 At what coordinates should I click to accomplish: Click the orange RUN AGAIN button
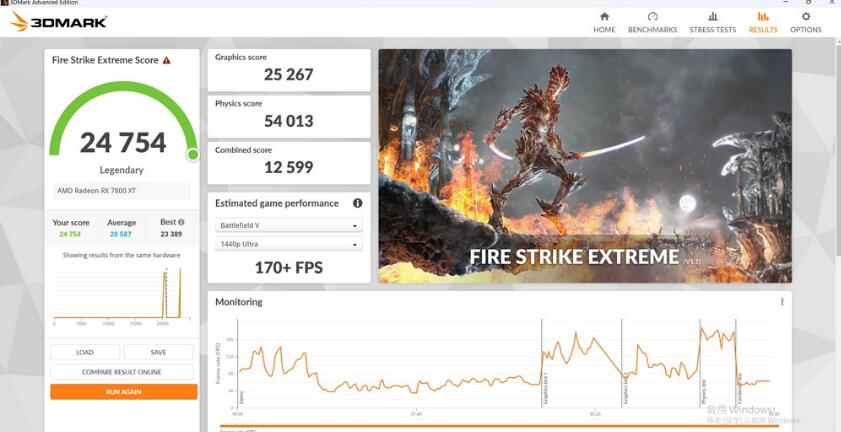click(123, 392)
